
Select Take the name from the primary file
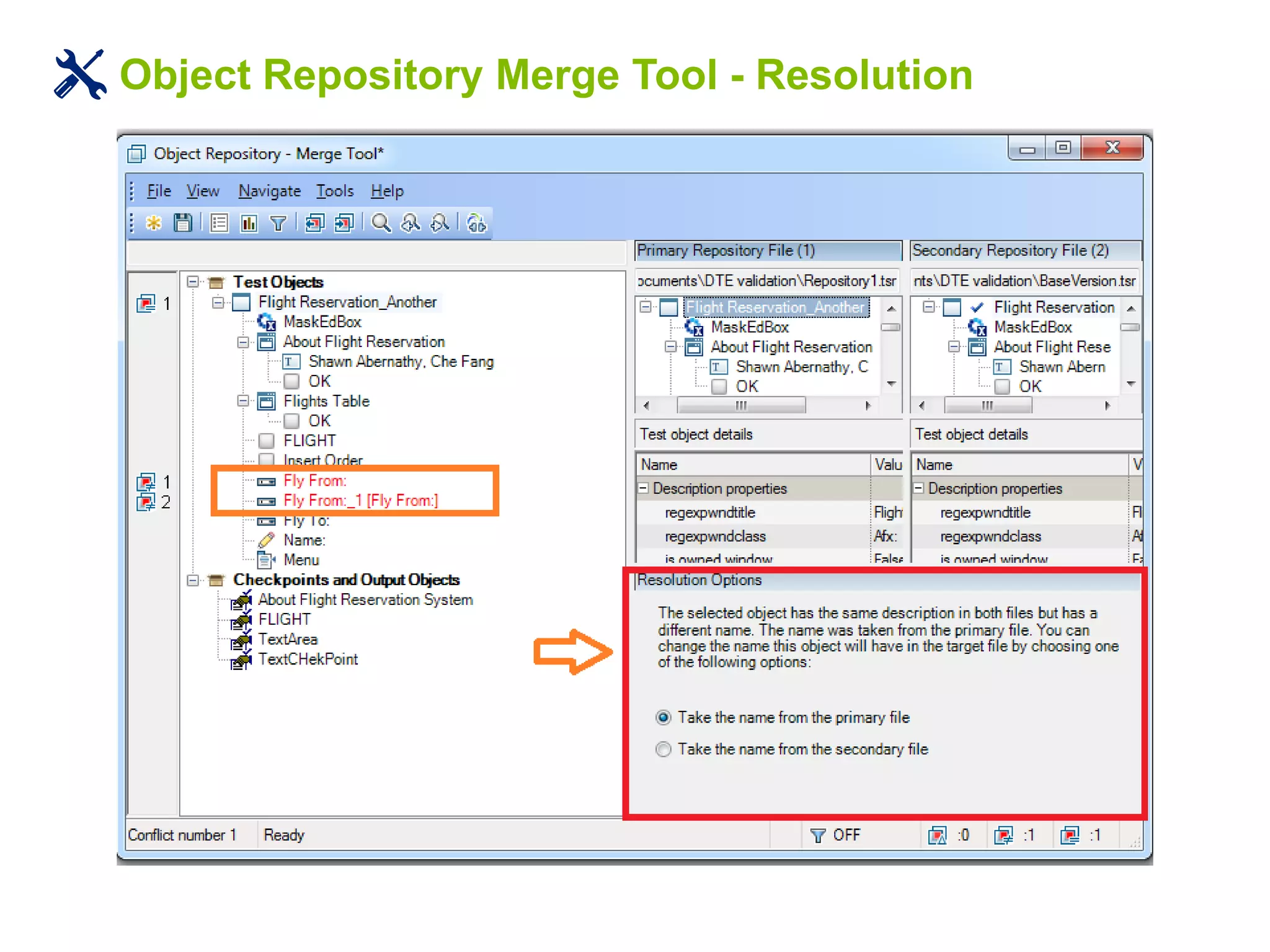(664, 717)
